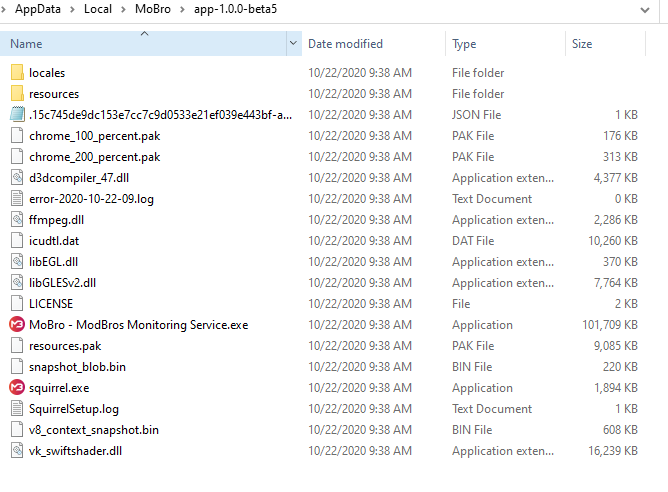This screenshot has width=668, height=492.
Task: Click the LICENSE file icon
Action: pos(17,303)
